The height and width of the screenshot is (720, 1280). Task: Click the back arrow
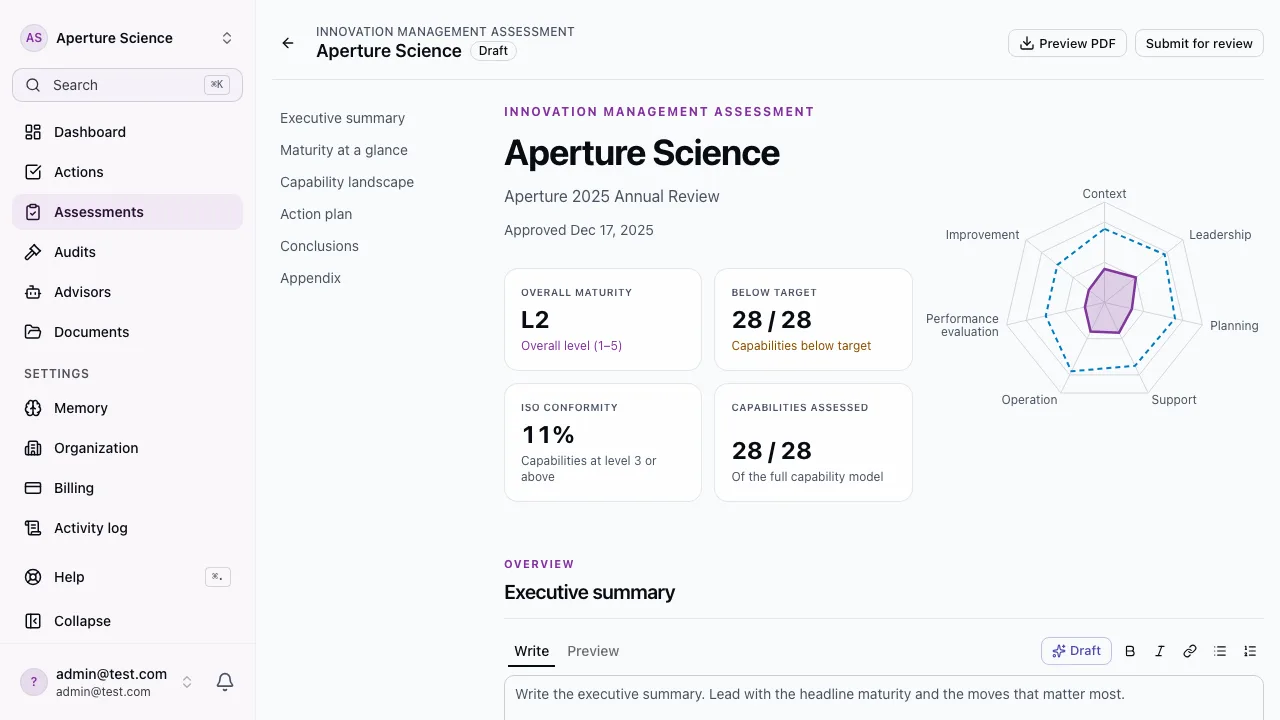pyautogui.click(x=288, y=43)
